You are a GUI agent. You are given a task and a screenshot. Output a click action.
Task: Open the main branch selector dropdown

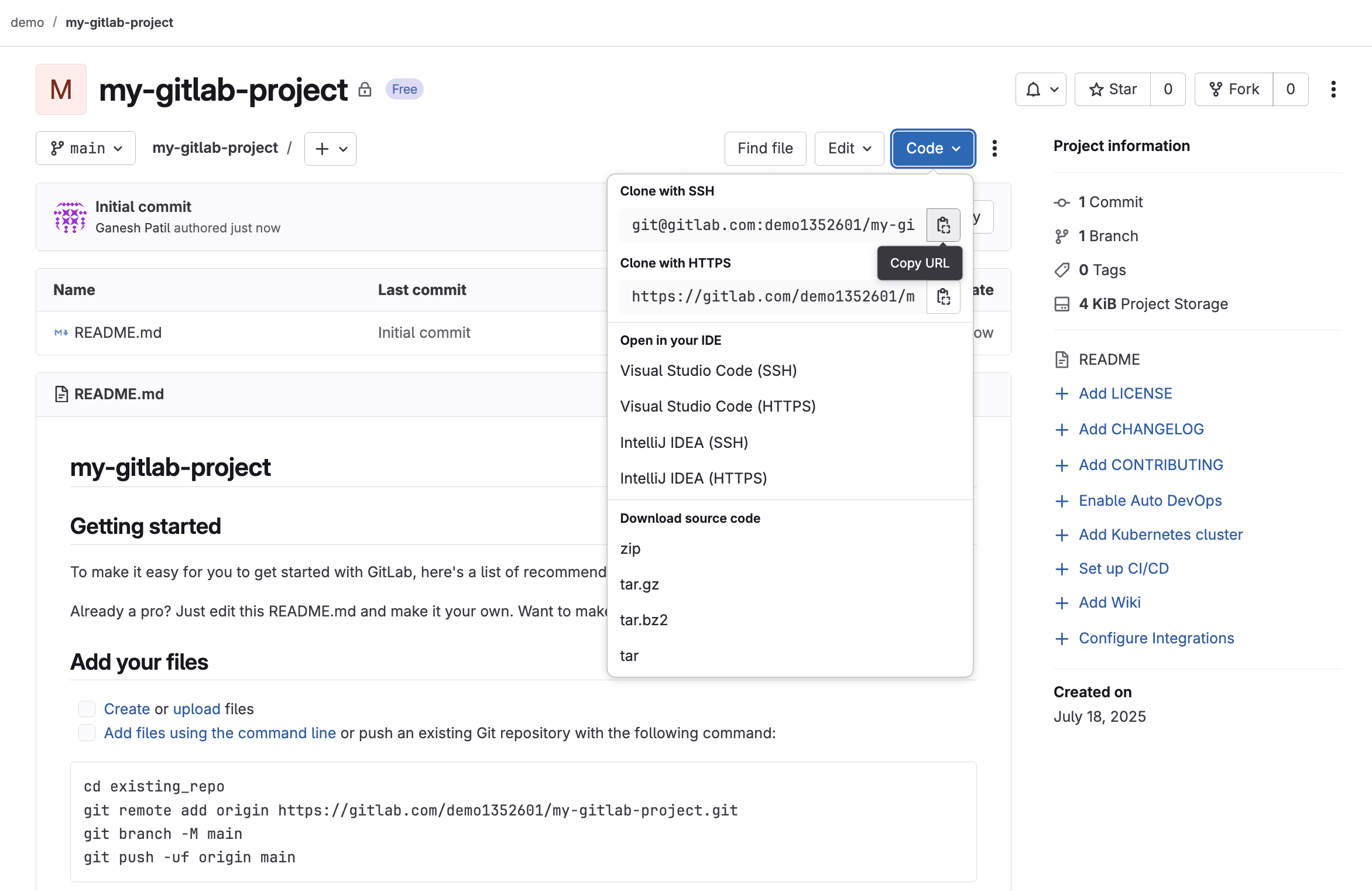click(x=85, y=148)
